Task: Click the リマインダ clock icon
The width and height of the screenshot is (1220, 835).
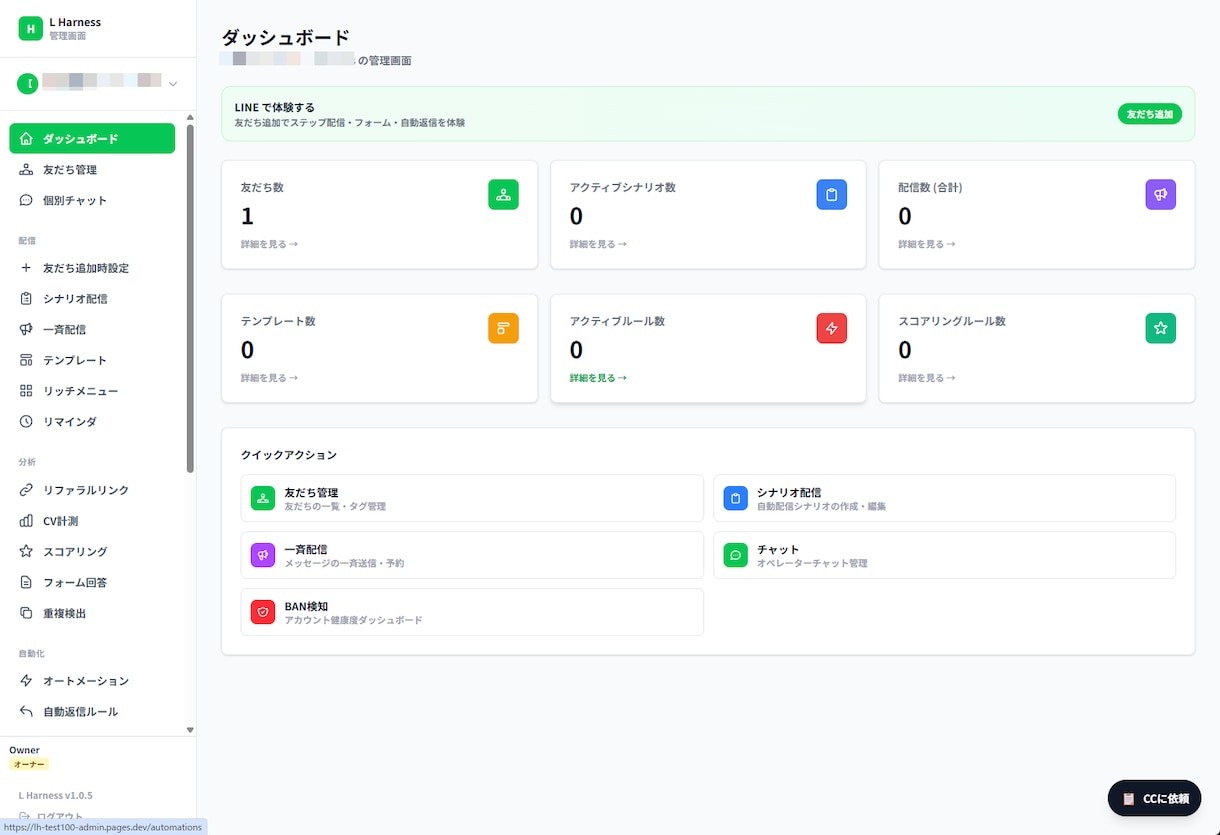Action: [x=26, y=422]
